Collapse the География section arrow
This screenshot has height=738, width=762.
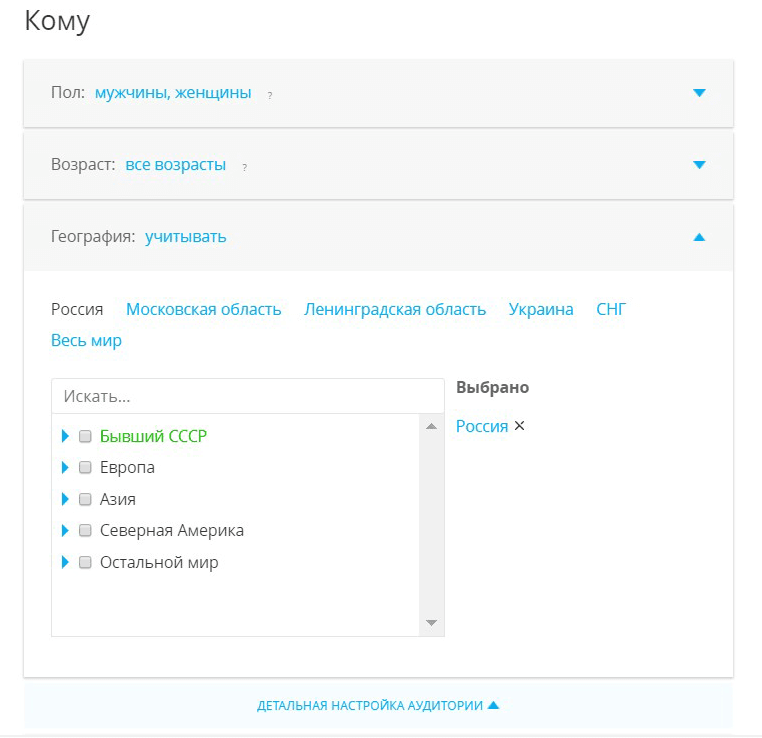[699, 237]
